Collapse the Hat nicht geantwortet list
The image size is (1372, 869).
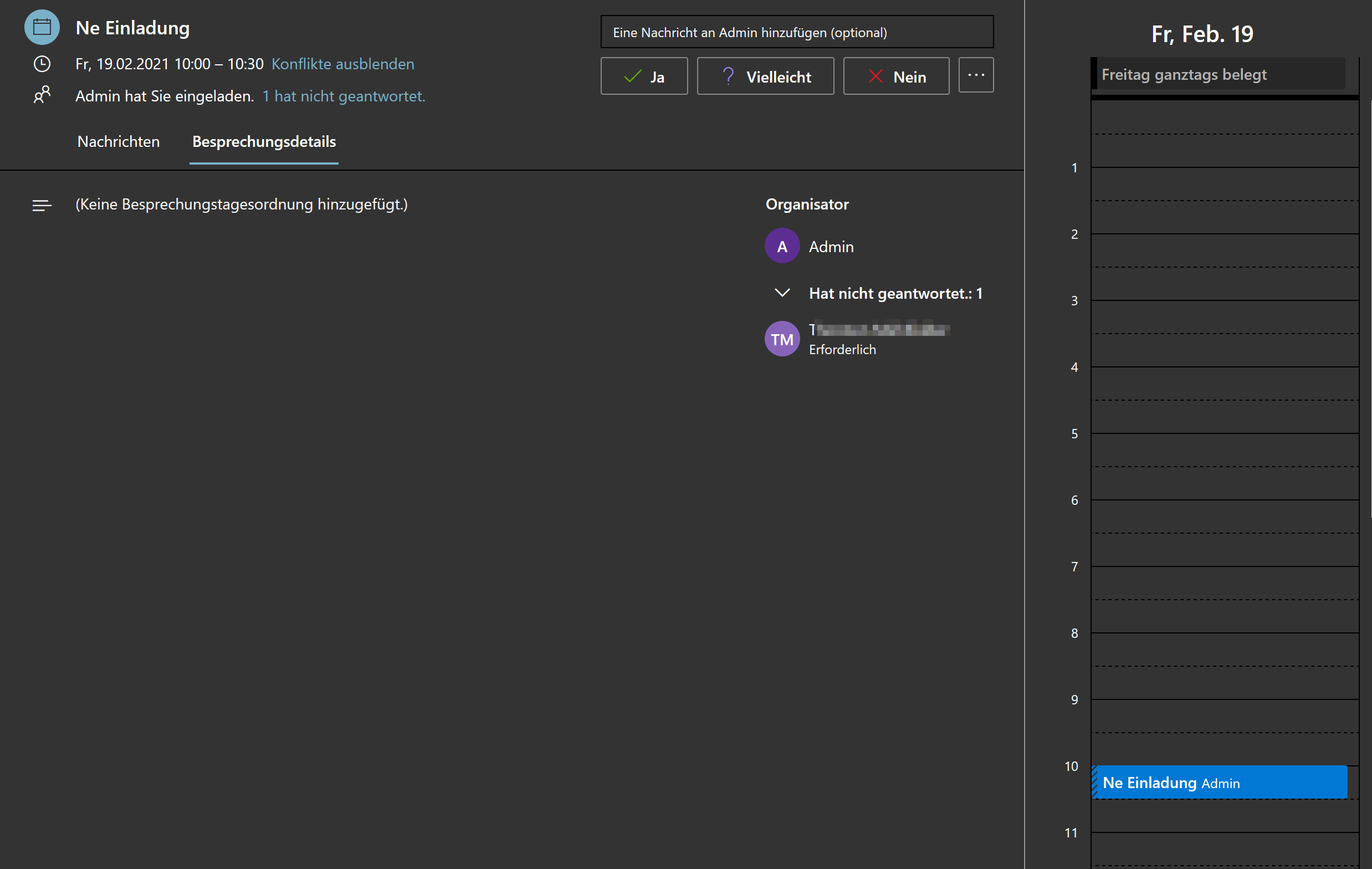(x=782, y=293)
